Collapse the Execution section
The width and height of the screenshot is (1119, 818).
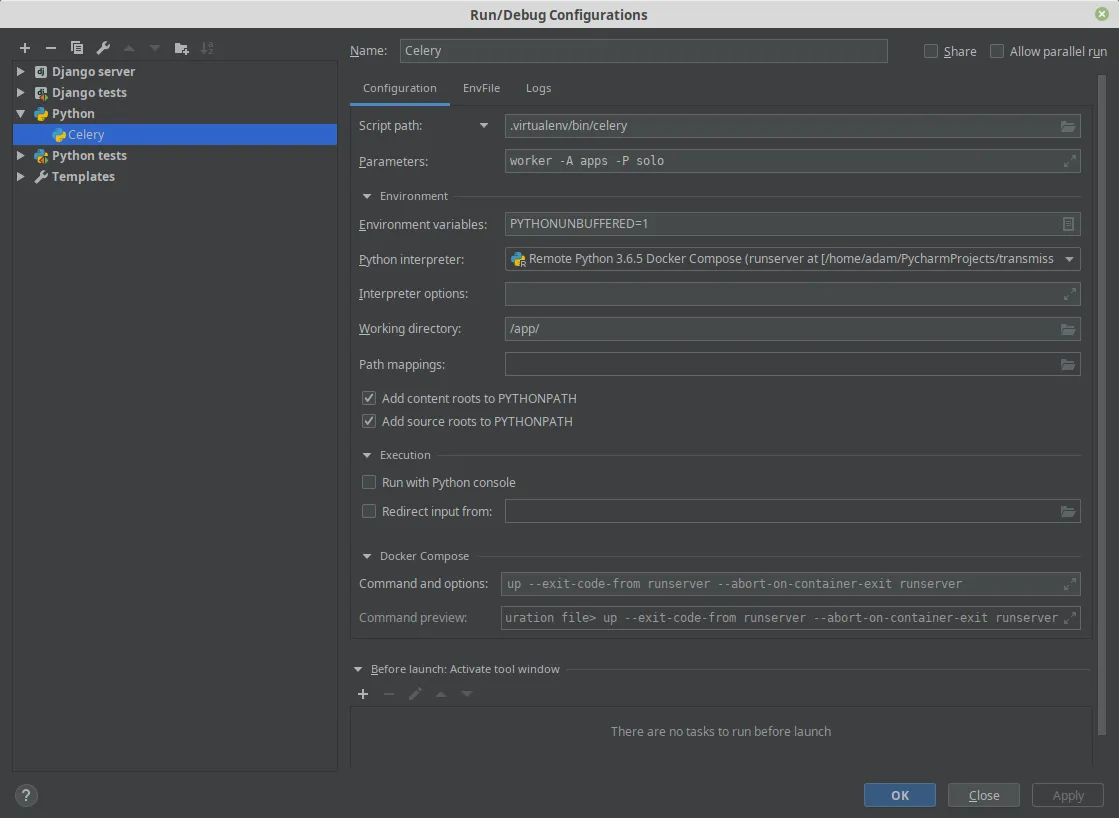[367, 455]
